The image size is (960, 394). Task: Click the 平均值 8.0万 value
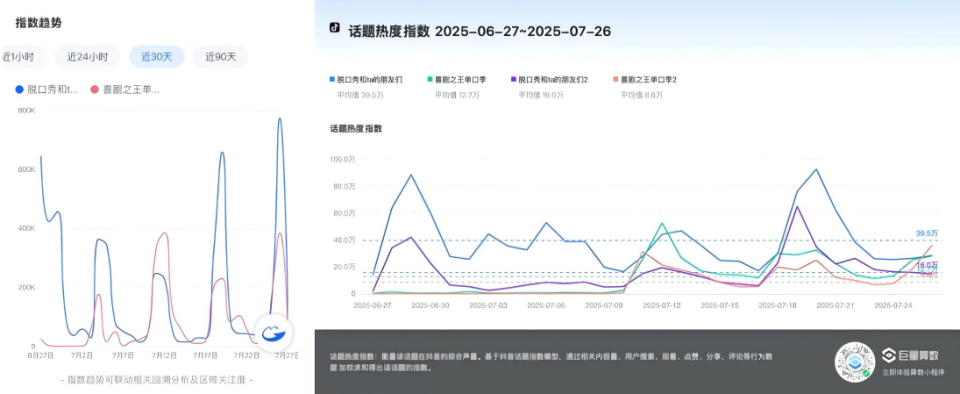tap(642, 95)
